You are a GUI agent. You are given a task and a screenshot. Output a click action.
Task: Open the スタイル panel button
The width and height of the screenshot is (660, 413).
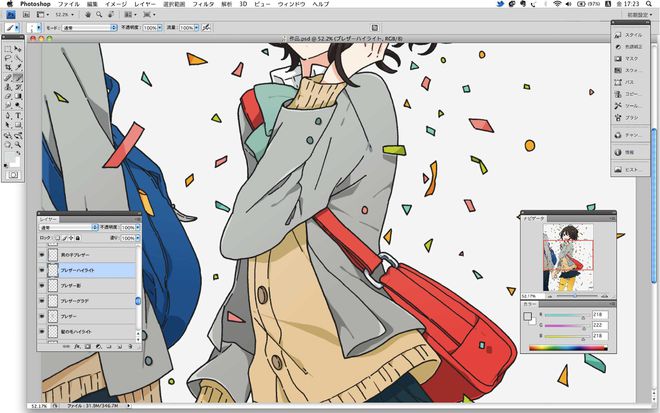[x=629, y=35]
